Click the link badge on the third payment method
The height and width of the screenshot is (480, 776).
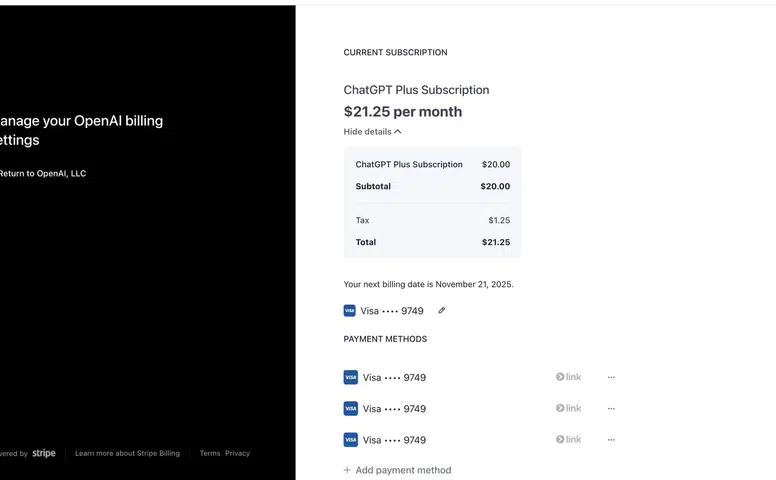pos(568,439)
